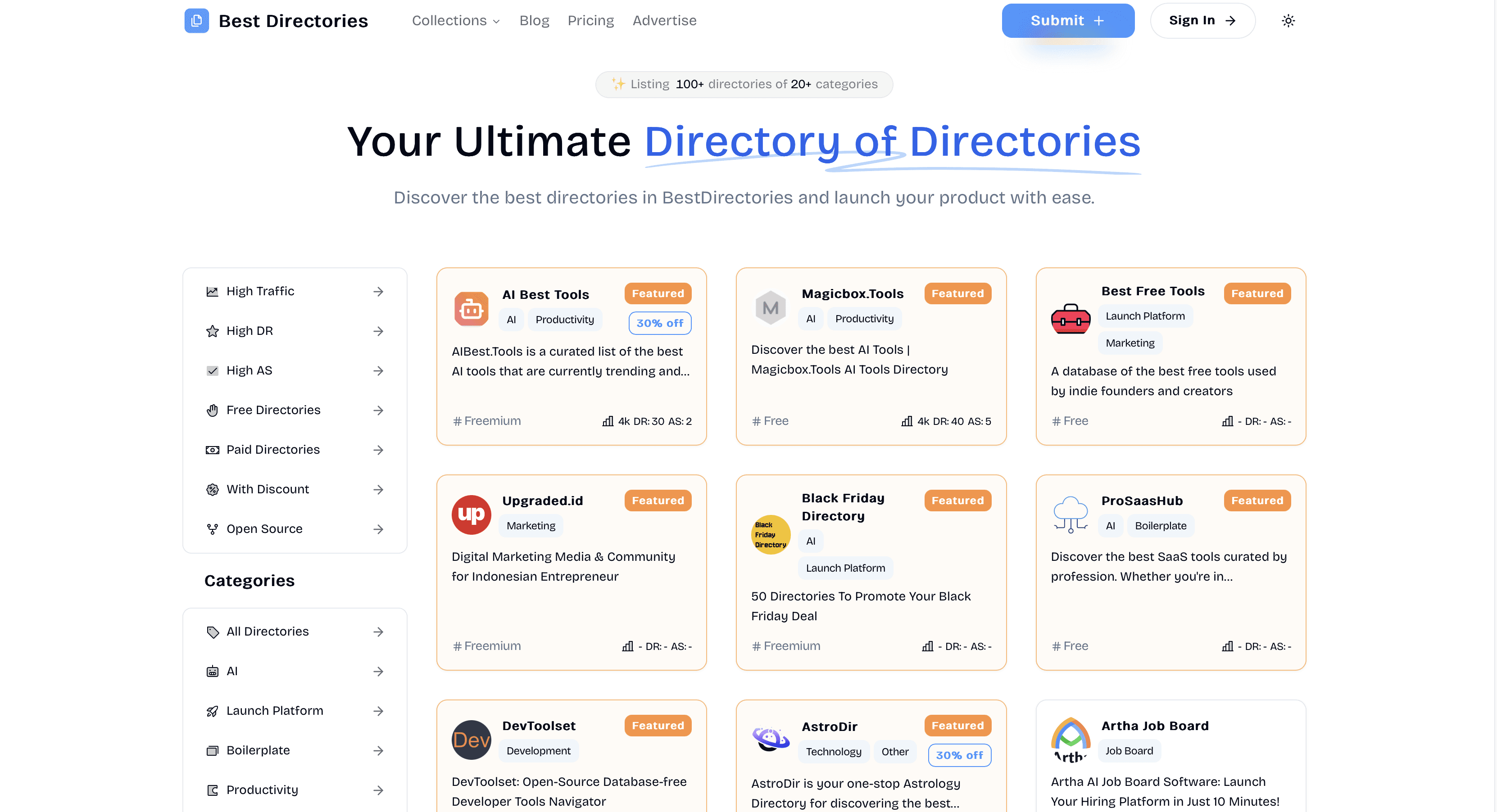The image size is (1497, 812).
Task: Click the Boilerplate category icon
Action: pyautogui.click(x=212, y=750)
